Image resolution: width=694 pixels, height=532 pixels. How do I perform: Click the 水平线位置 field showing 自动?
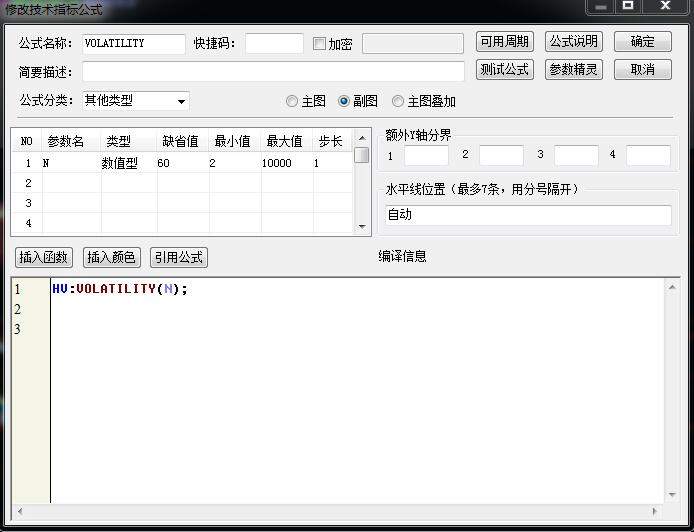[528, 215]
